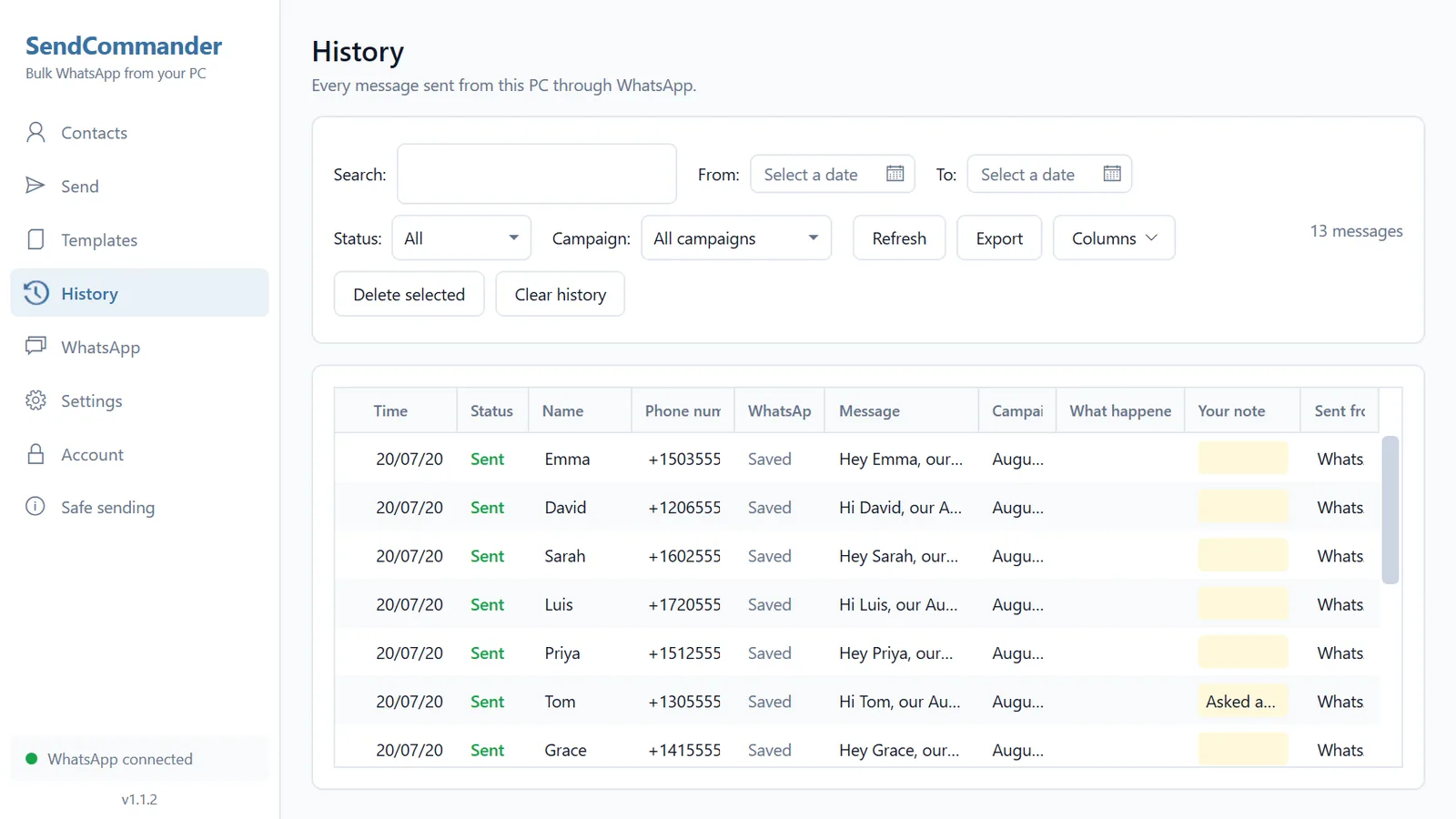Click phone number +1503555

point(684,460)
